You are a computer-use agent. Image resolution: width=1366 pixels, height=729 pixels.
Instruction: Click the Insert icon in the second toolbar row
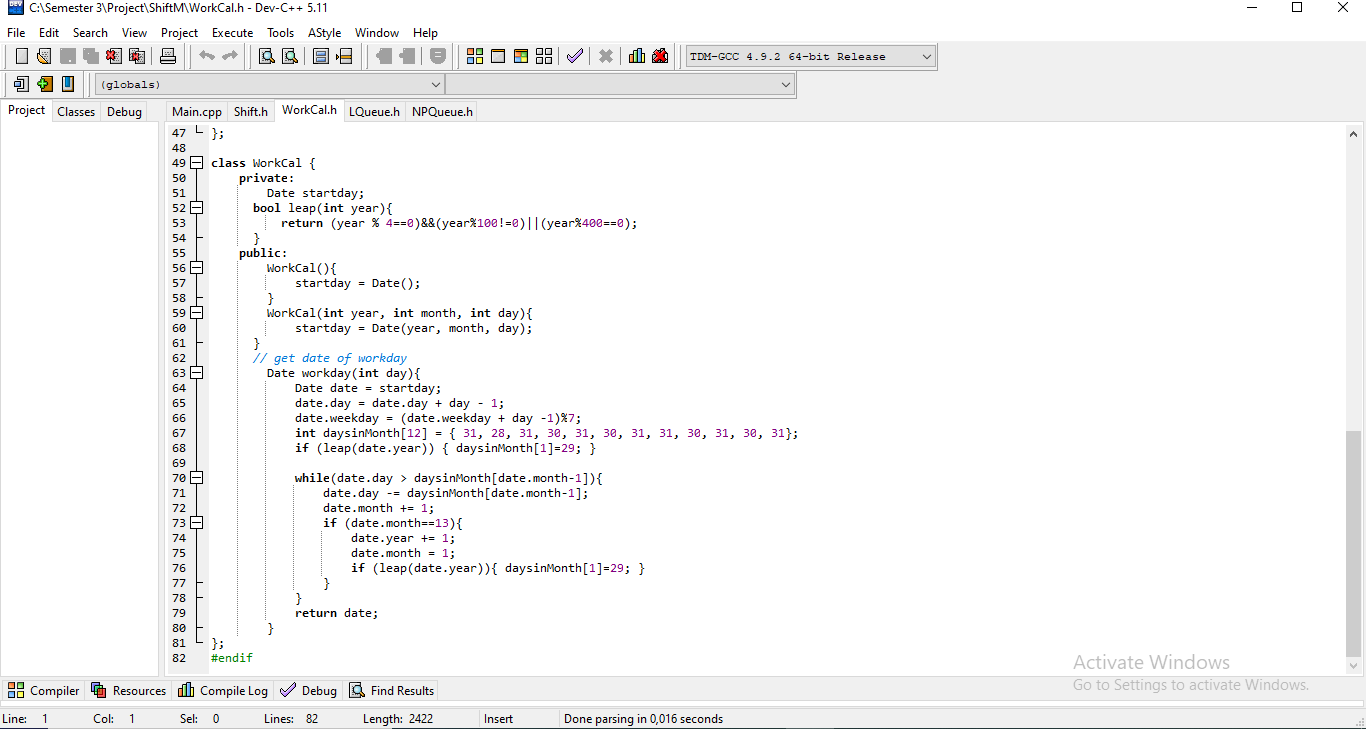click(x=21, y=84)
